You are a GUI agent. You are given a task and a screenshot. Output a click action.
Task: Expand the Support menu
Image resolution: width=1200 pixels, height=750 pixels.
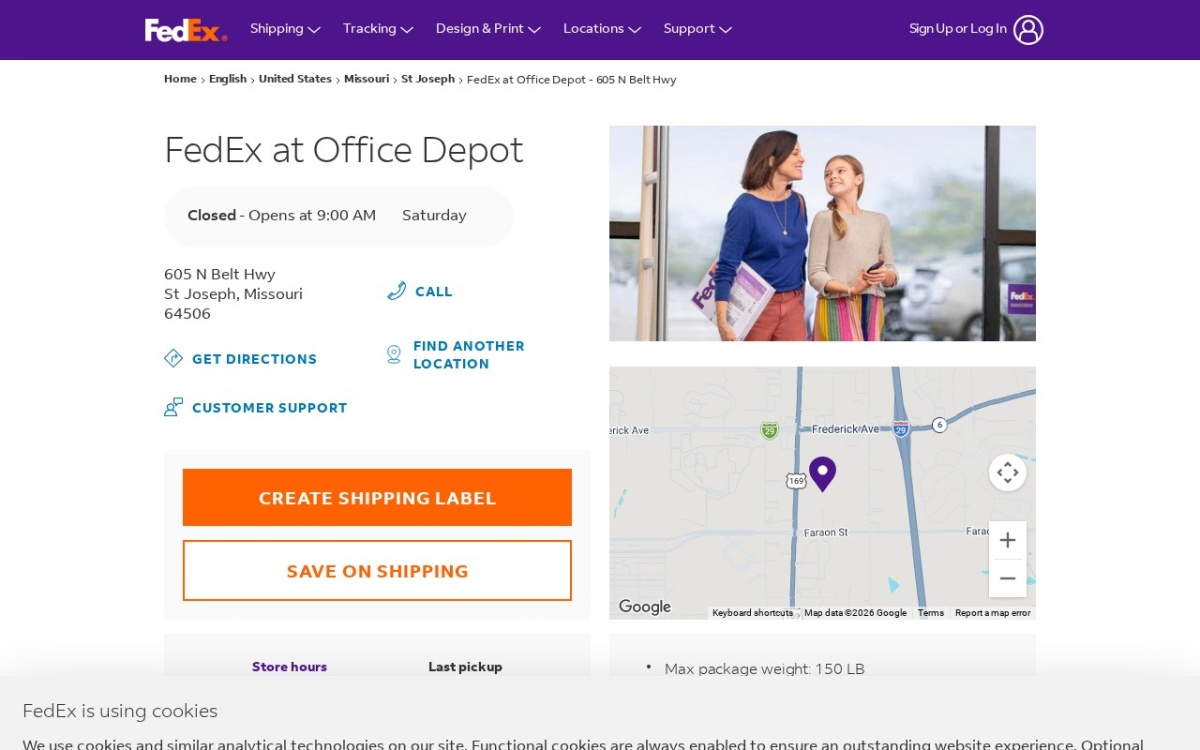tap(698, 29)
